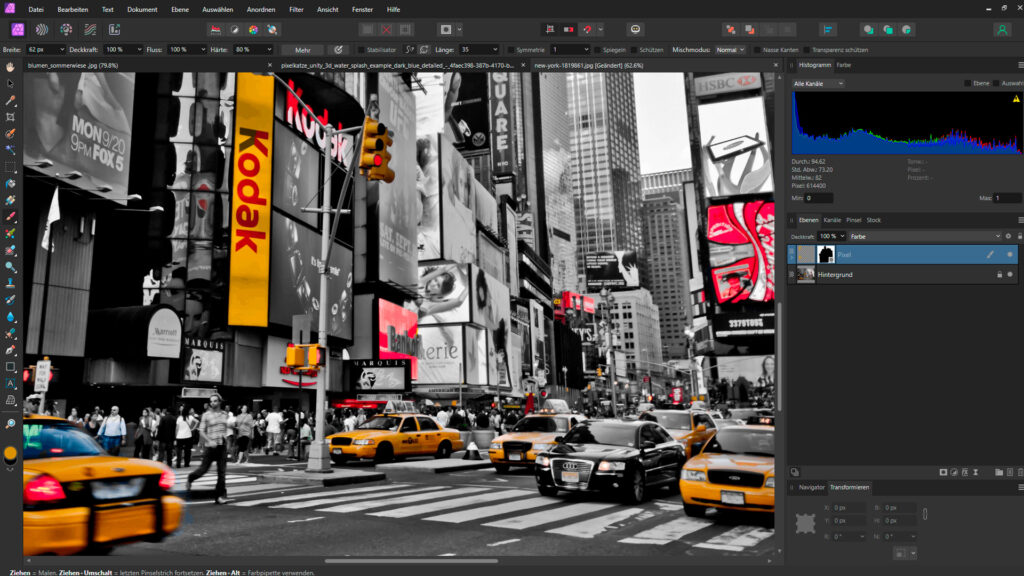The width and height of the screenshot is (1024, 576).
Task: Switch to the Liquify Persona icon
Action: coord(42,29)
